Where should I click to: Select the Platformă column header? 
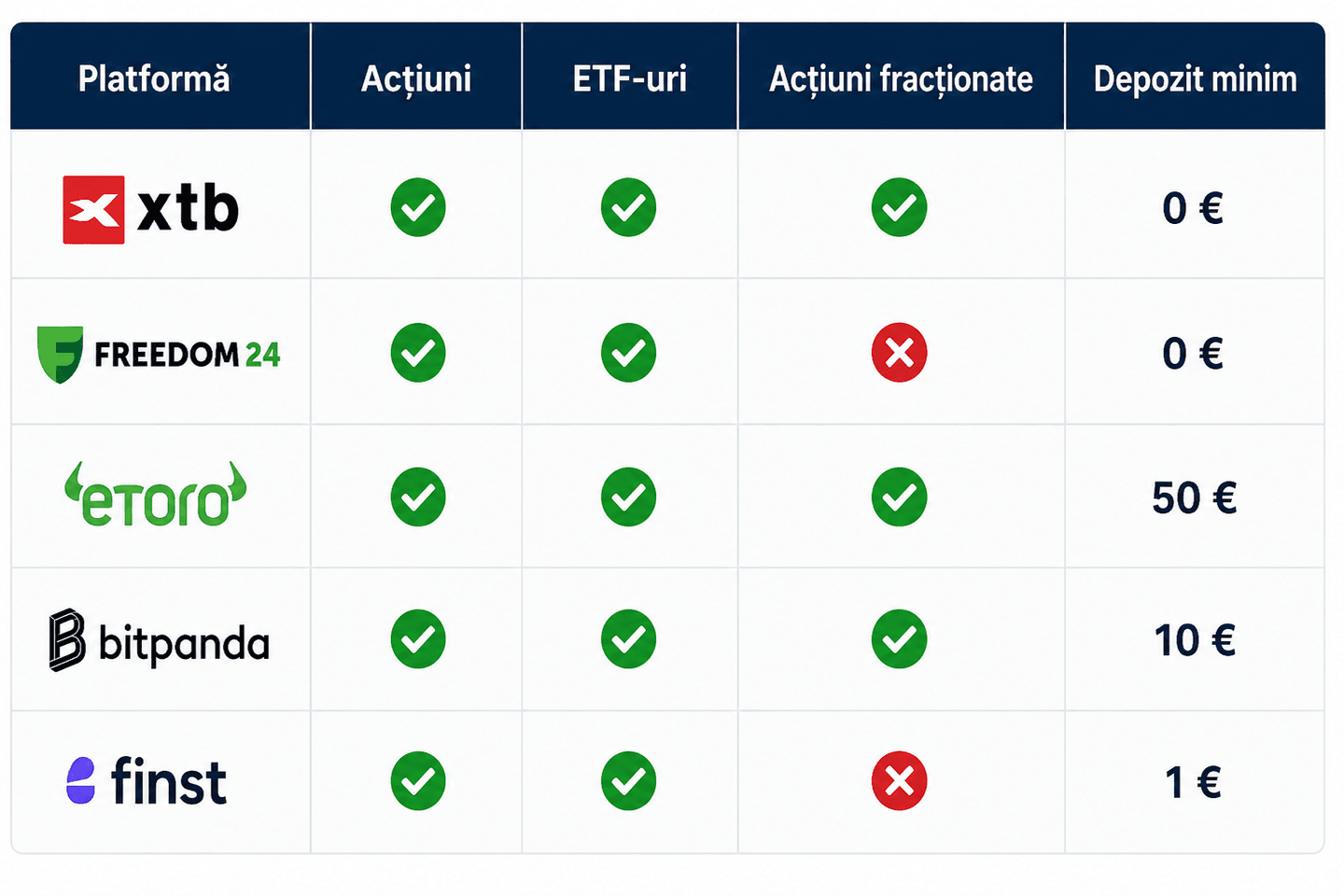point(154,78)
